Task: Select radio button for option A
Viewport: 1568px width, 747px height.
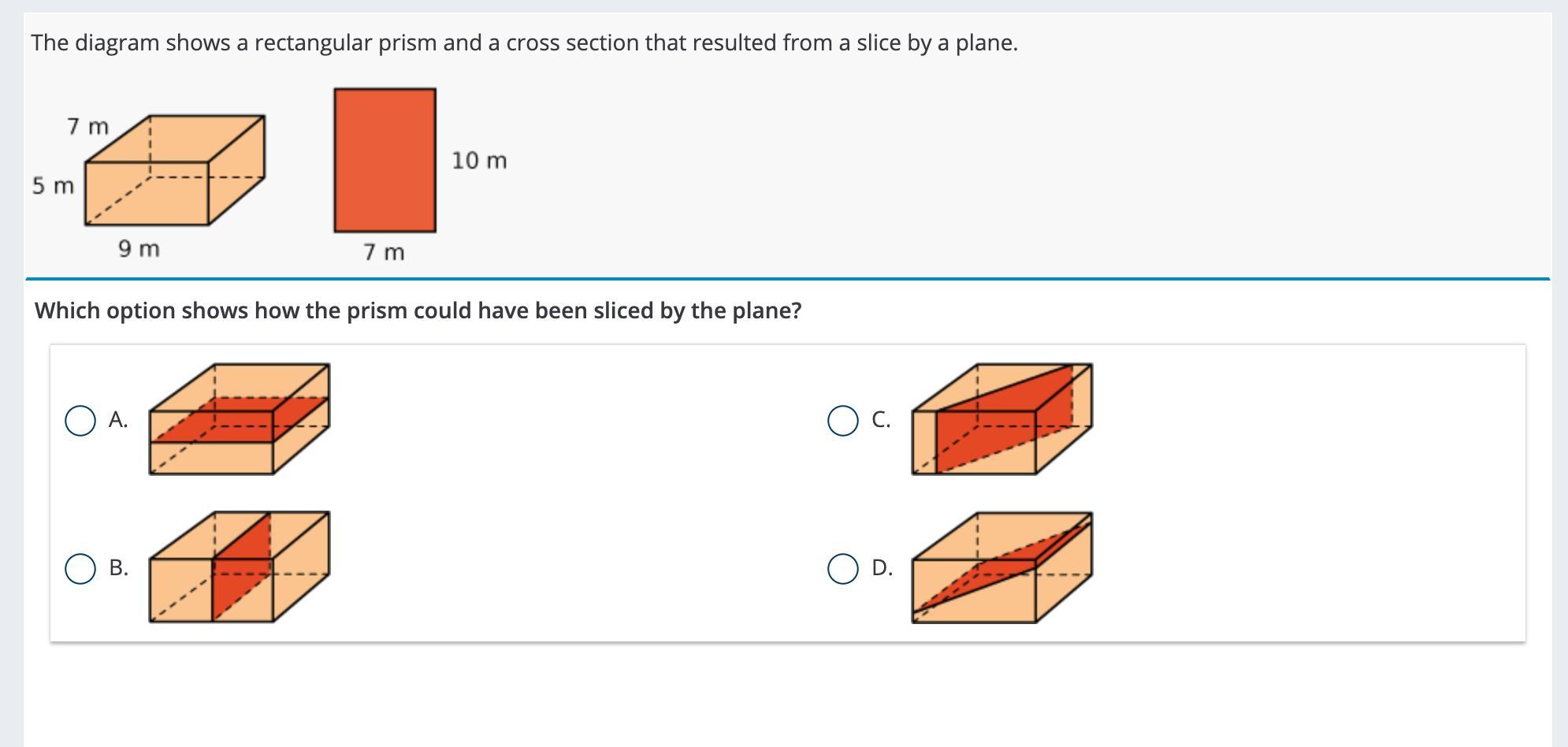Action: [x=80, y=421]
